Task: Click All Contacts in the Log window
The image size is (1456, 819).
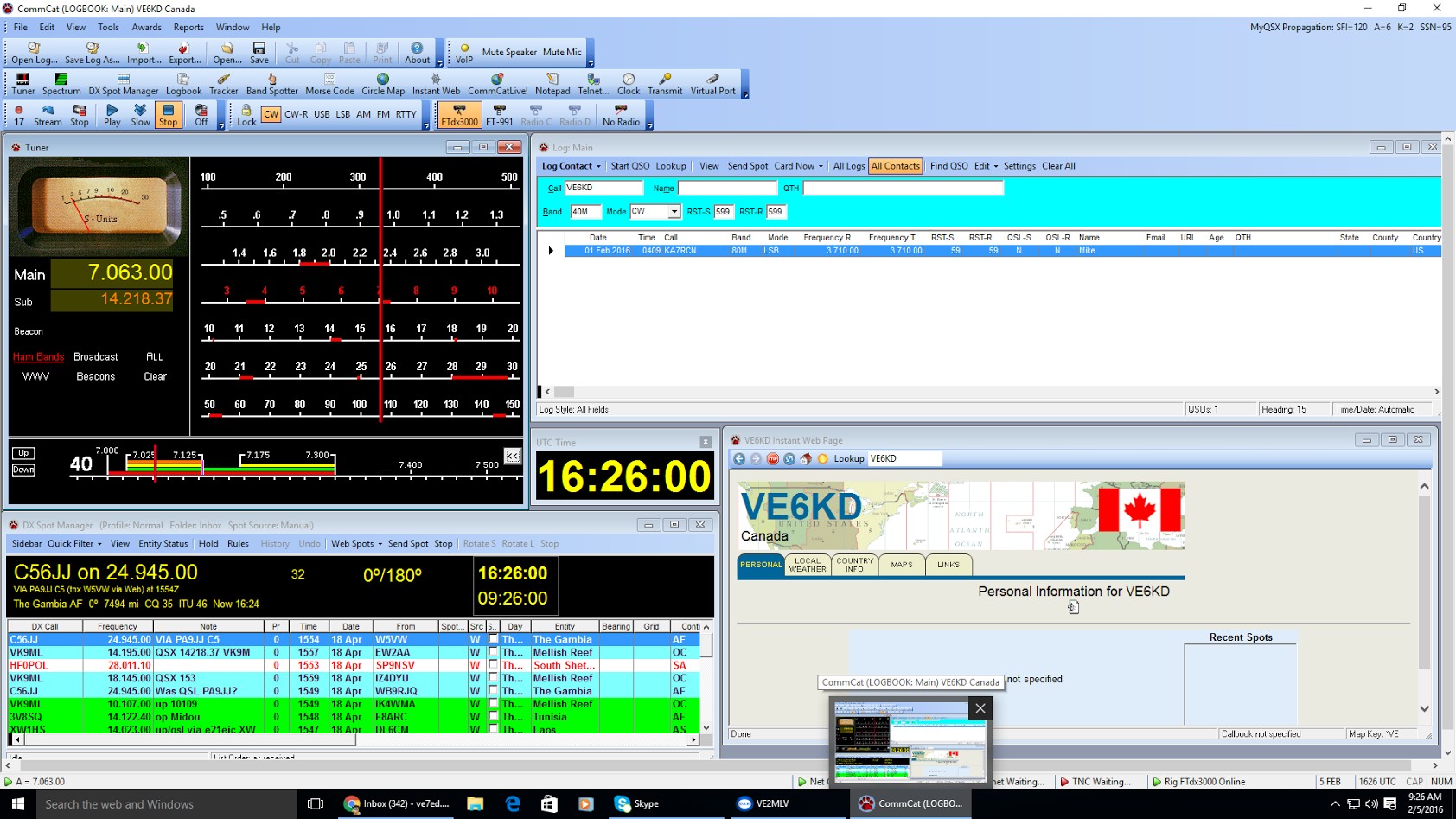Action: tap(896, 166)
